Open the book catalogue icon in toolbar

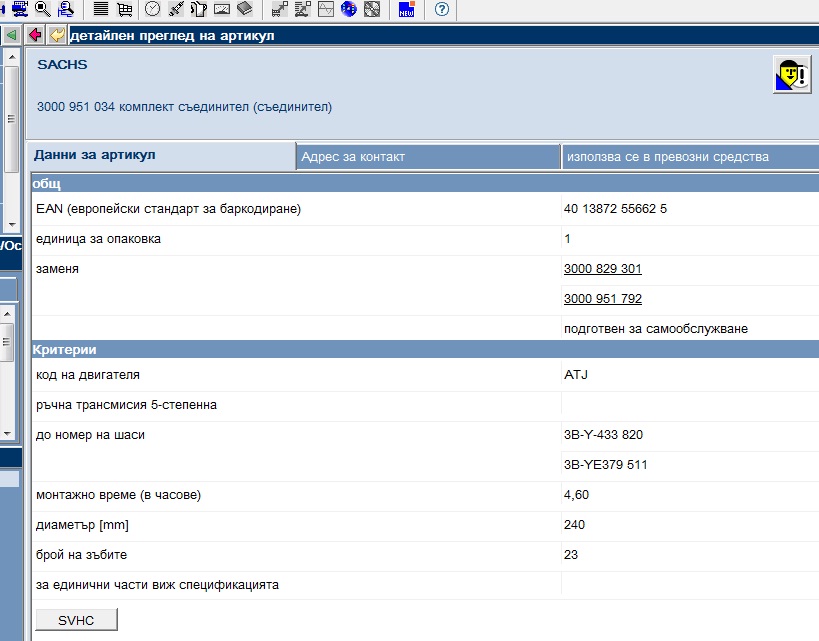[x=245, y=9]
